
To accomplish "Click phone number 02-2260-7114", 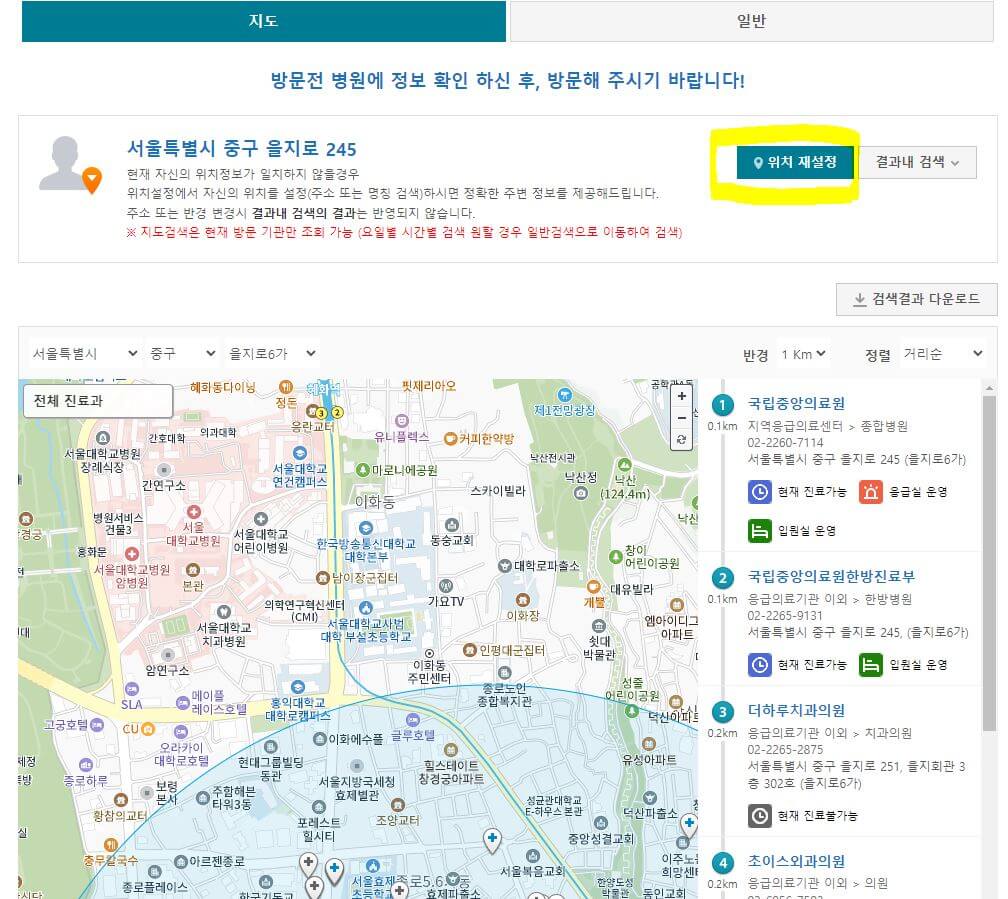I will [x=785, y=442].
